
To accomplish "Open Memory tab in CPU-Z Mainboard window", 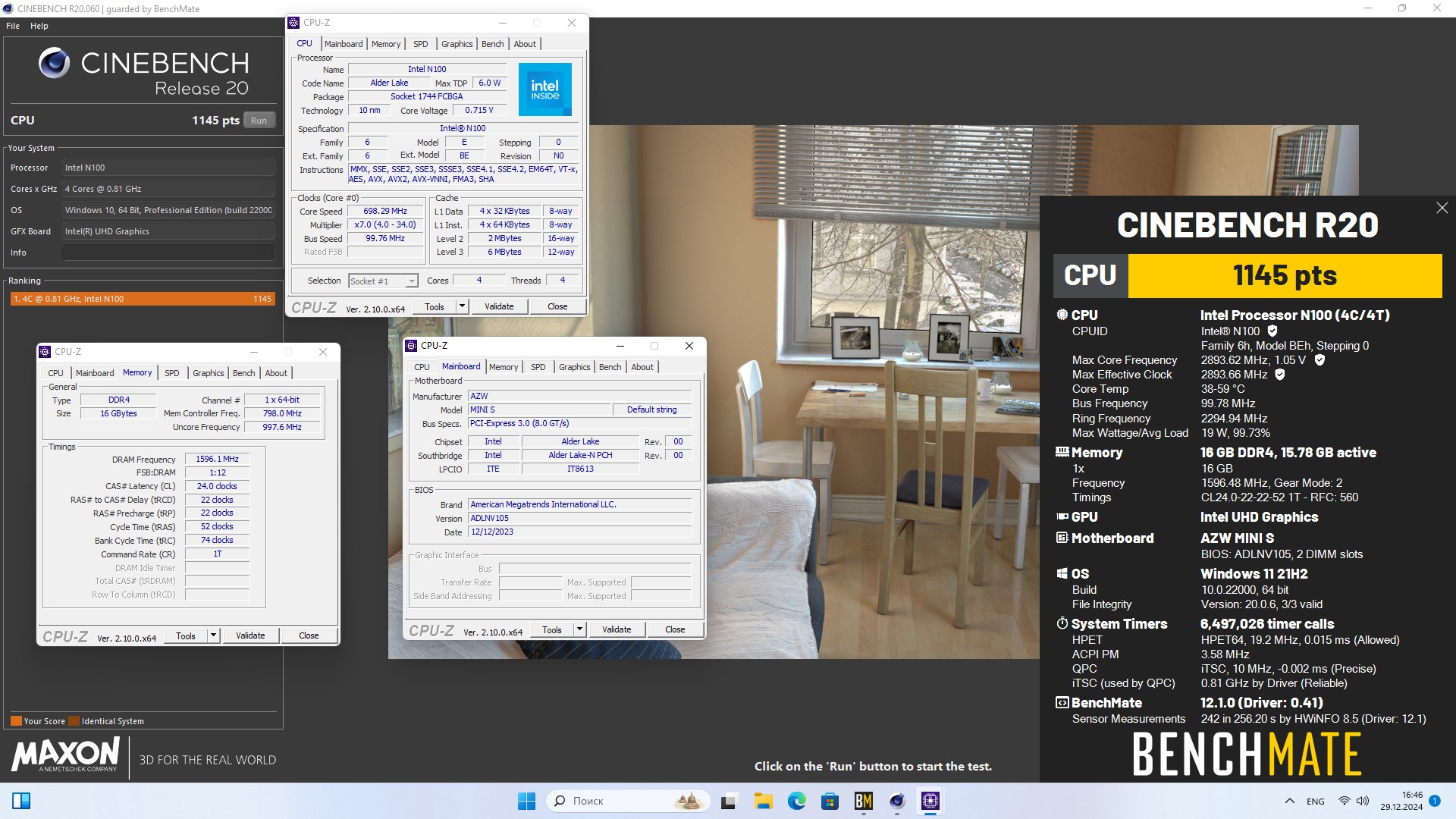I will (504, 367).
